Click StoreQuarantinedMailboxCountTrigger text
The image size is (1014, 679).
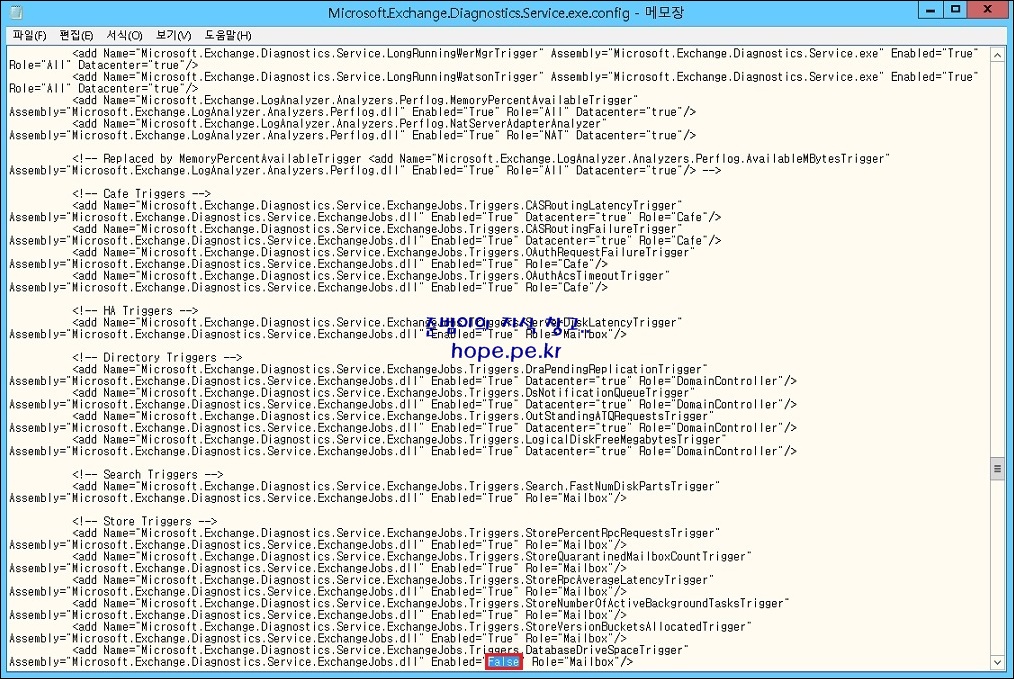tap(636, 555)
